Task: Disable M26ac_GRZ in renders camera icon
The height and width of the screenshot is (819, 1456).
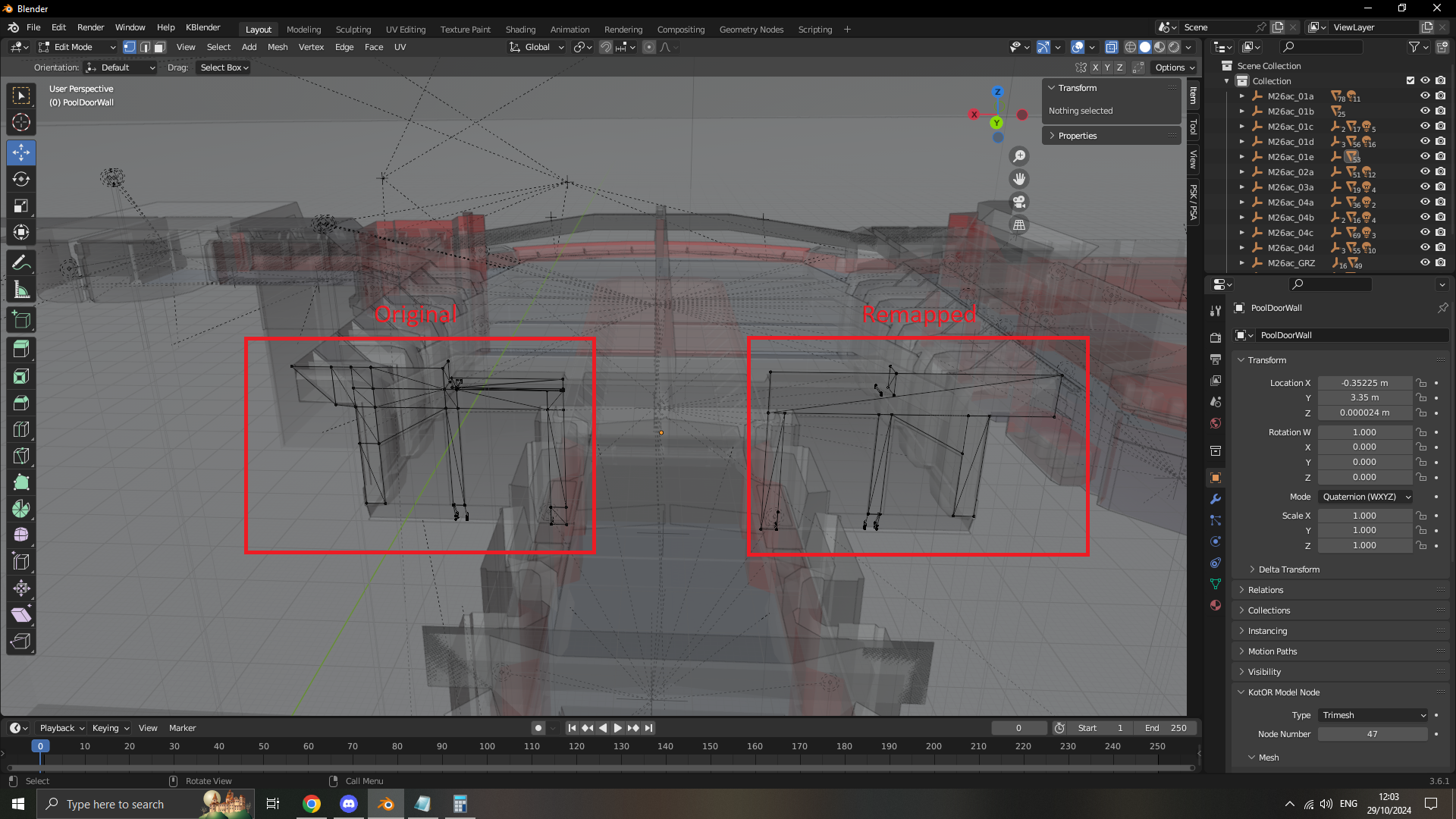Action: pos(1440,263)
